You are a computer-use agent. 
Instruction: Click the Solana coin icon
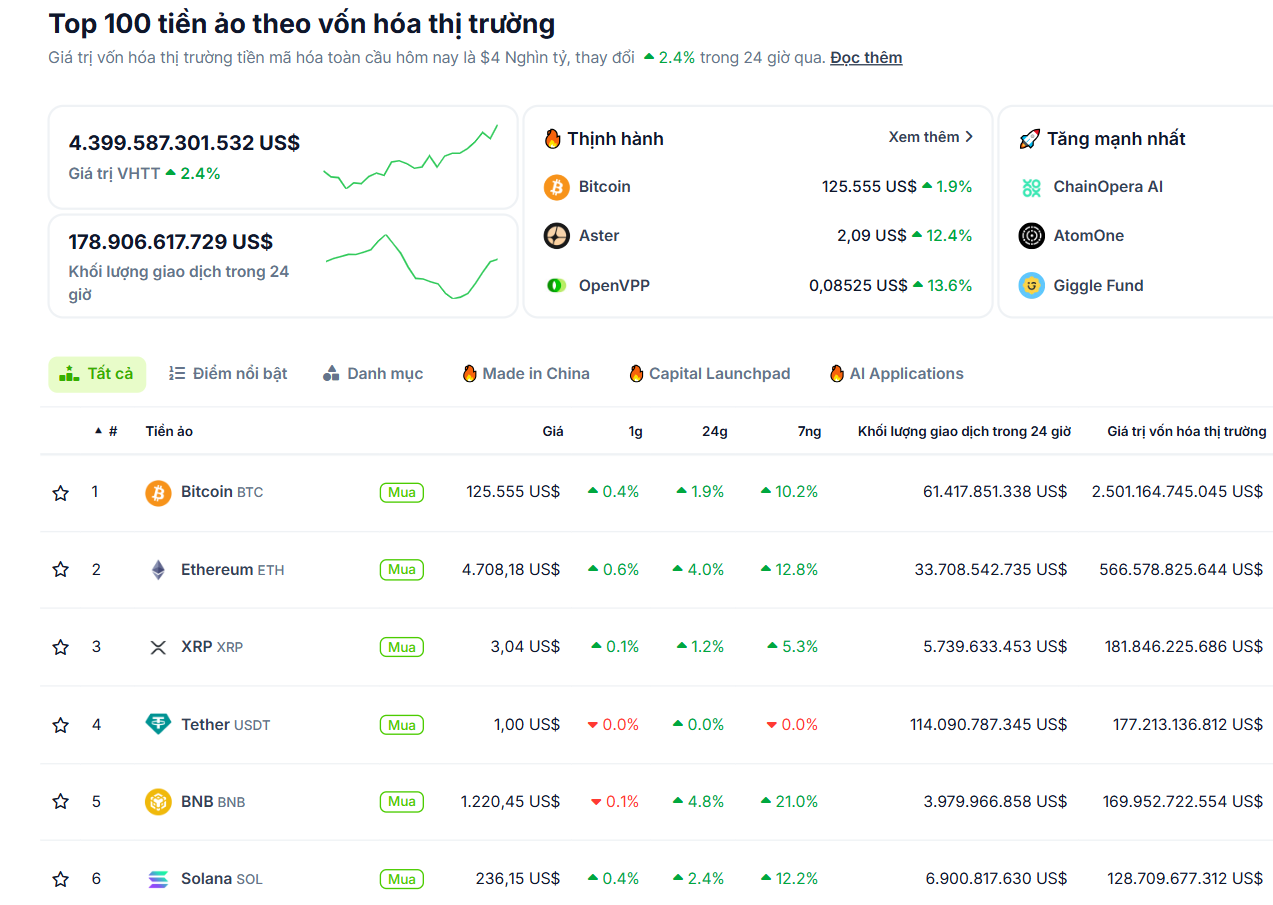[157, 878]
